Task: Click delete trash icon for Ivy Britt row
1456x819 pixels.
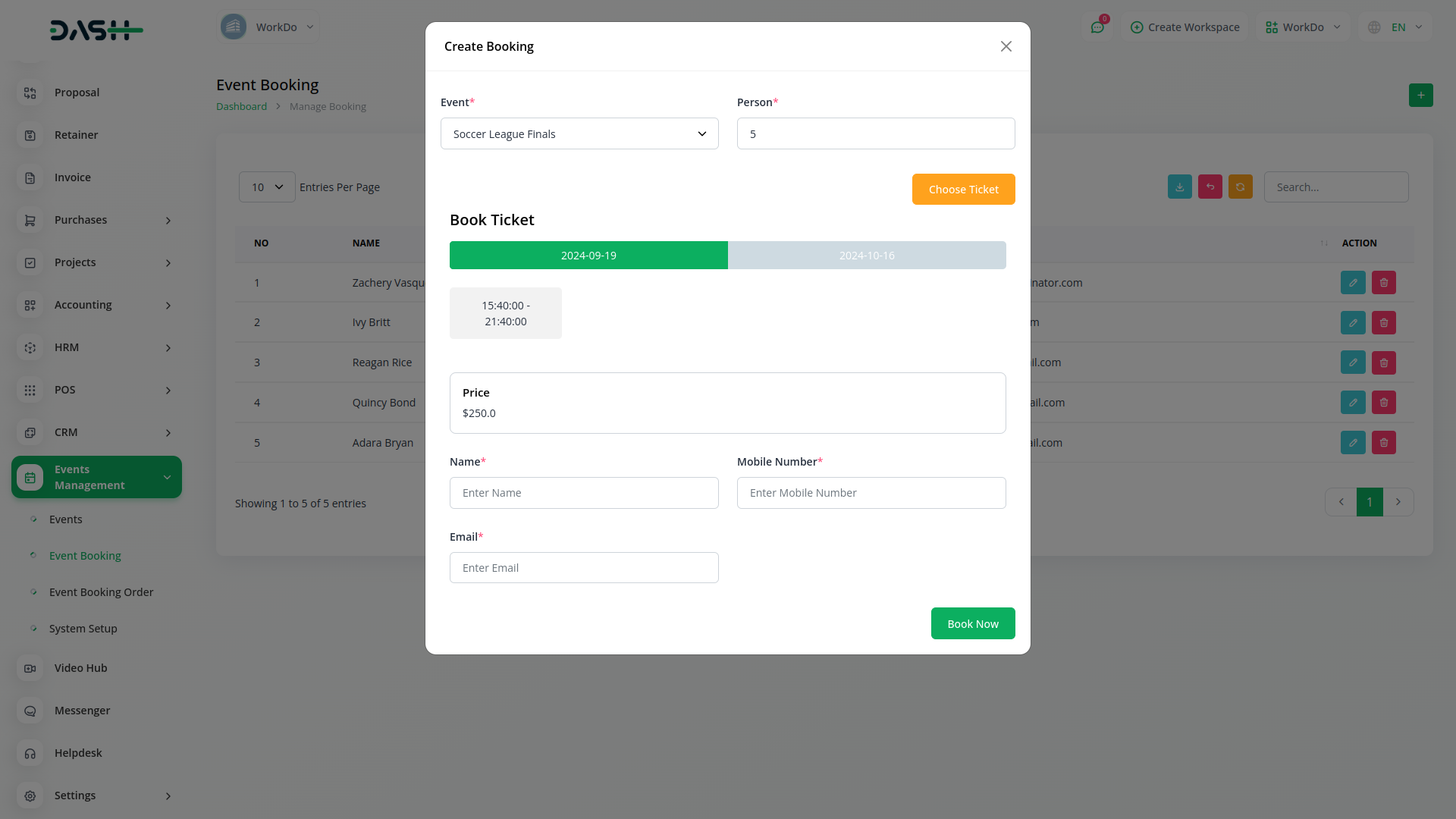Action: 1383,323
